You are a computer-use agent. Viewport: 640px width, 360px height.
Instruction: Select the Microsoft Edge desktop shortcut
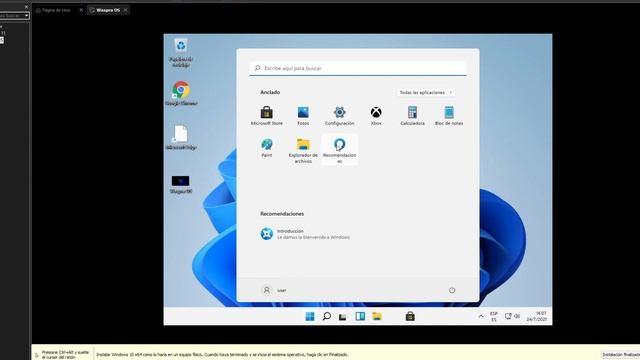(181, 137)
